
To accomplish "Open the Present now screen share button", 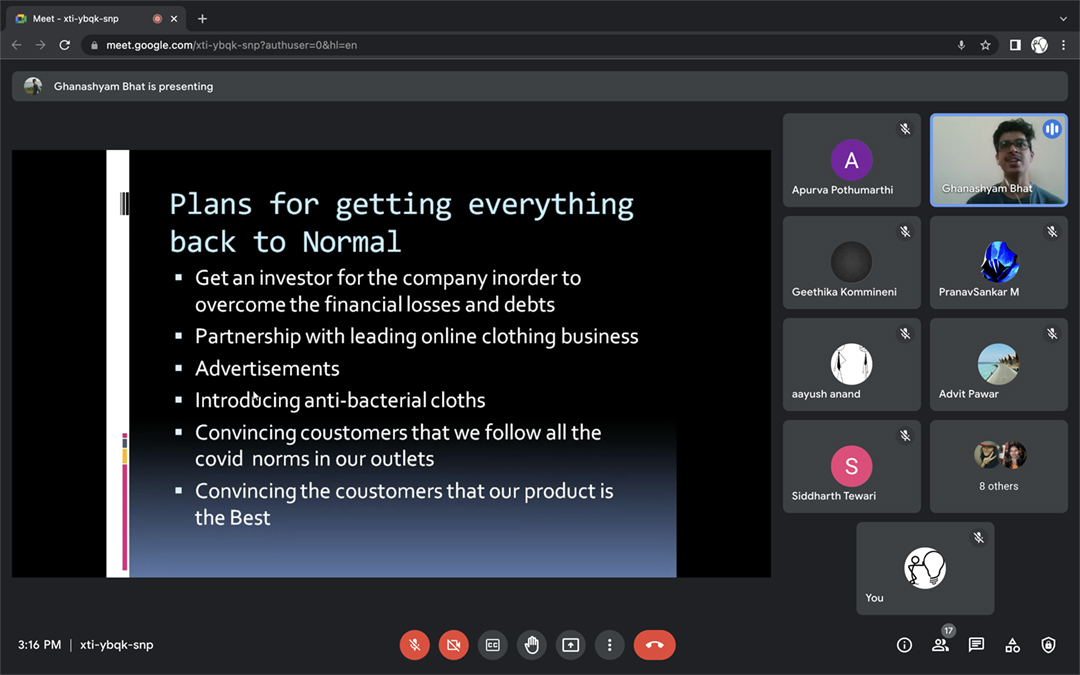I will click(x=571, y=645).
